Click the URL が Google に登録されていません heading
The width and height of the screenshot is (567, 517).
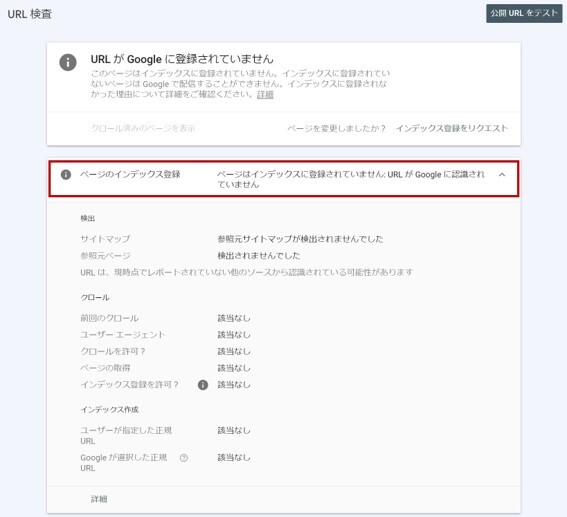182,59
